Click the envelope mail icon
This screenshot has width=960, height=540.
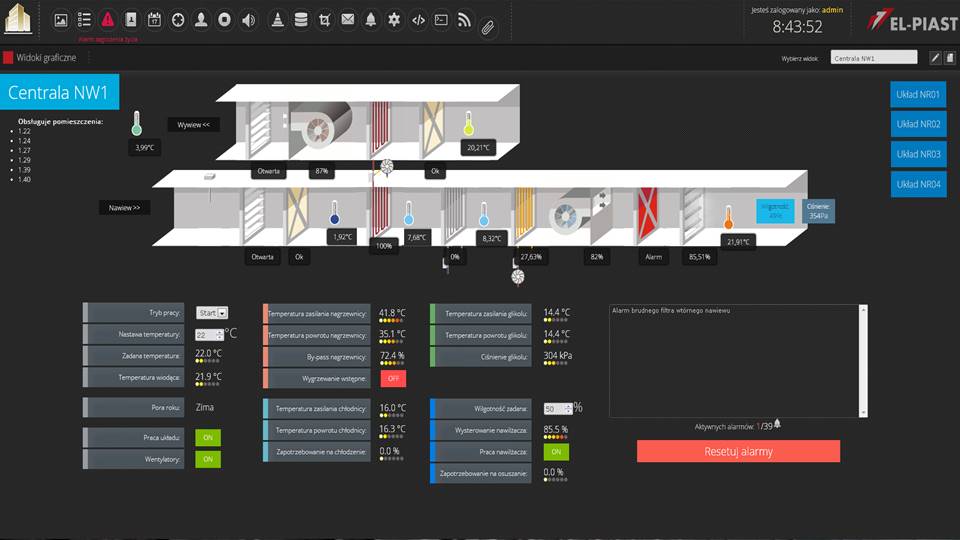(347, 19)
